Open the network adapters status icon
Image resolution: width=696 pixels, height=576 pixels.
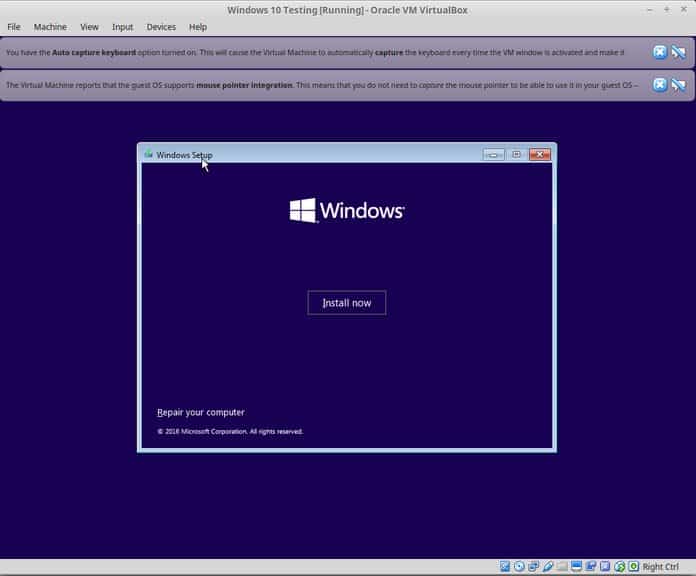coord(533,566)
